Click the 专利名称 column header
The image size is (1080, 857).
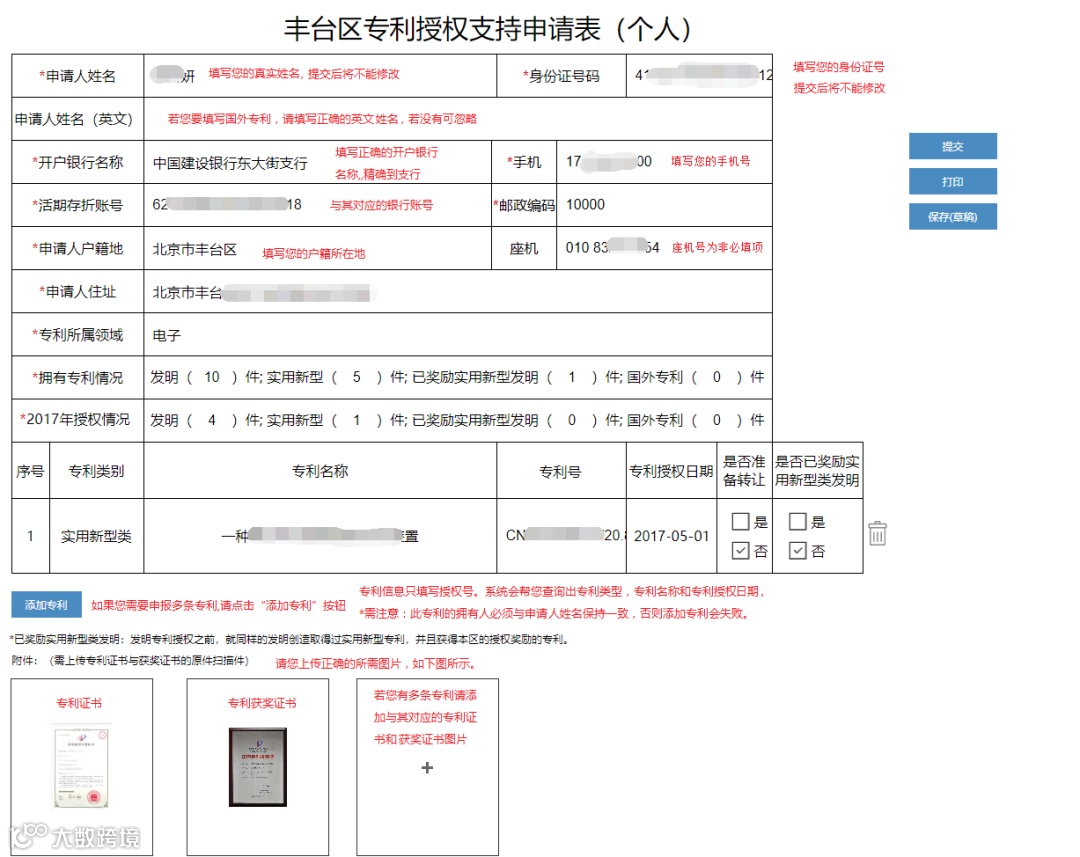click(x=320, y=471)
